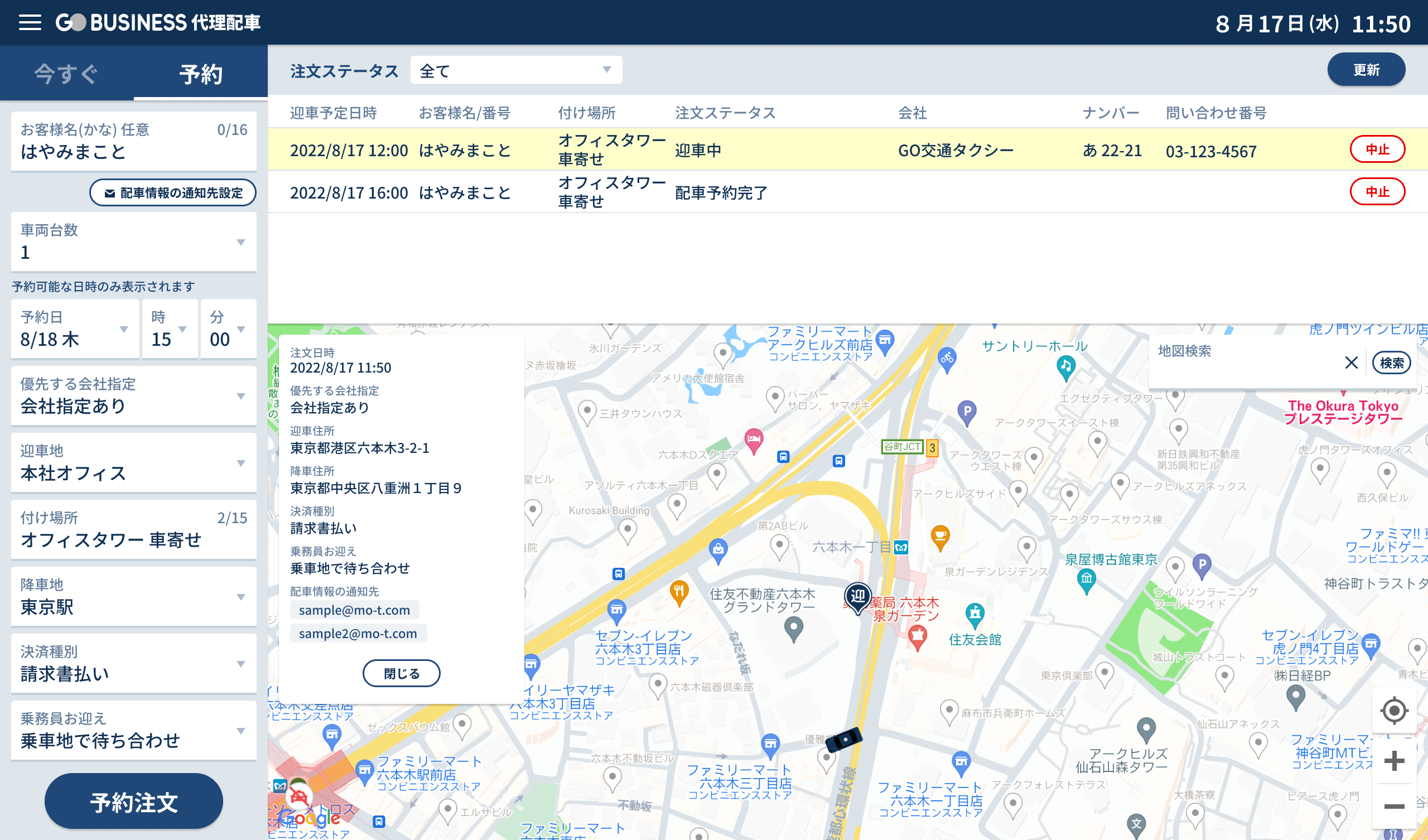Click the サントリーホール music pin
The height and width of the screenshot is (840, 1428).
click(1066, 365)
